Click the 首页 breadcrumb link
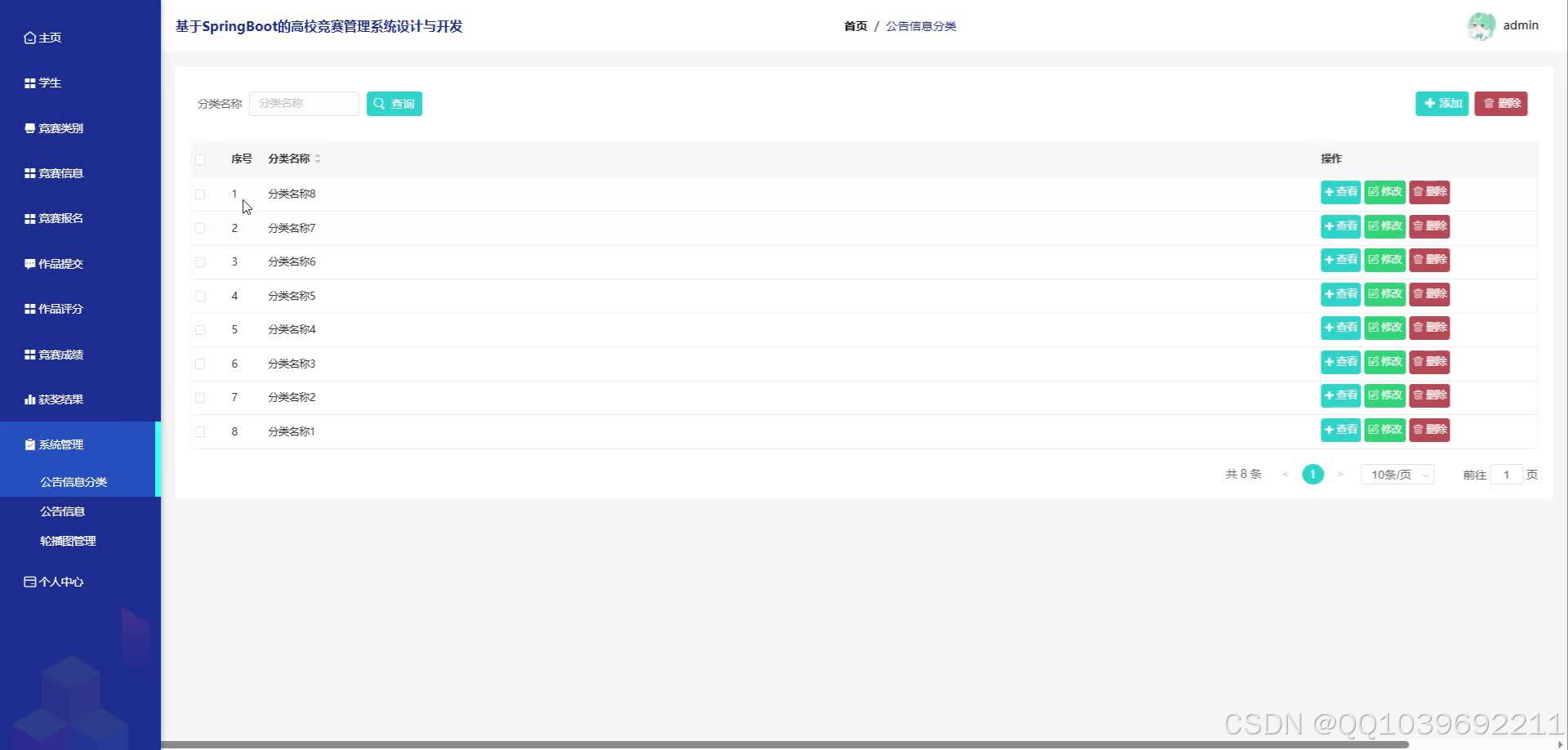 coord(855,26)
